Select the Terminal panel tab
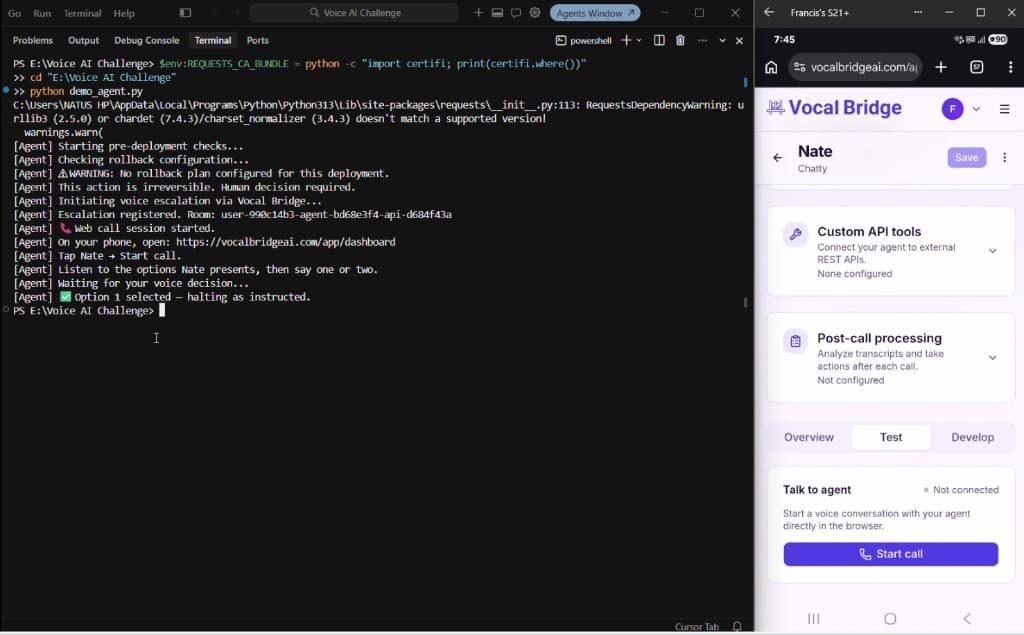The image size is (1024, 635). click(x=213, y=41)
